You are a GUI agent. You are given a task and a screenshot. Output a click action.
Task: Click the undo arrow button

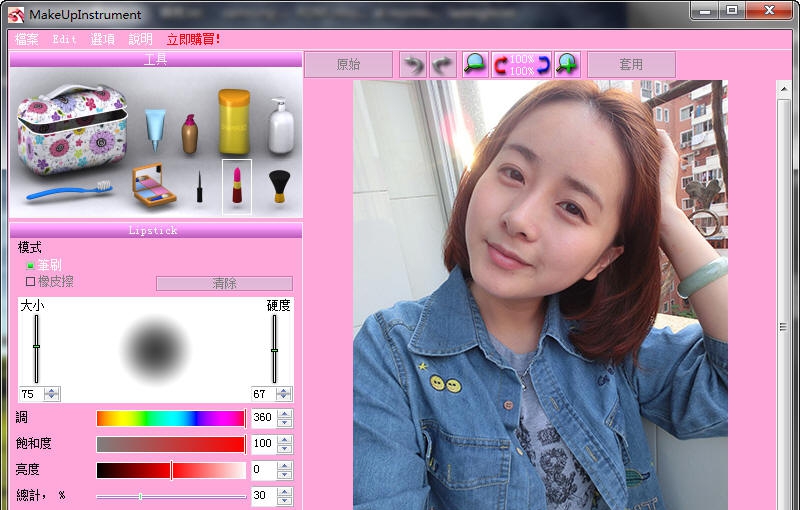413,65
